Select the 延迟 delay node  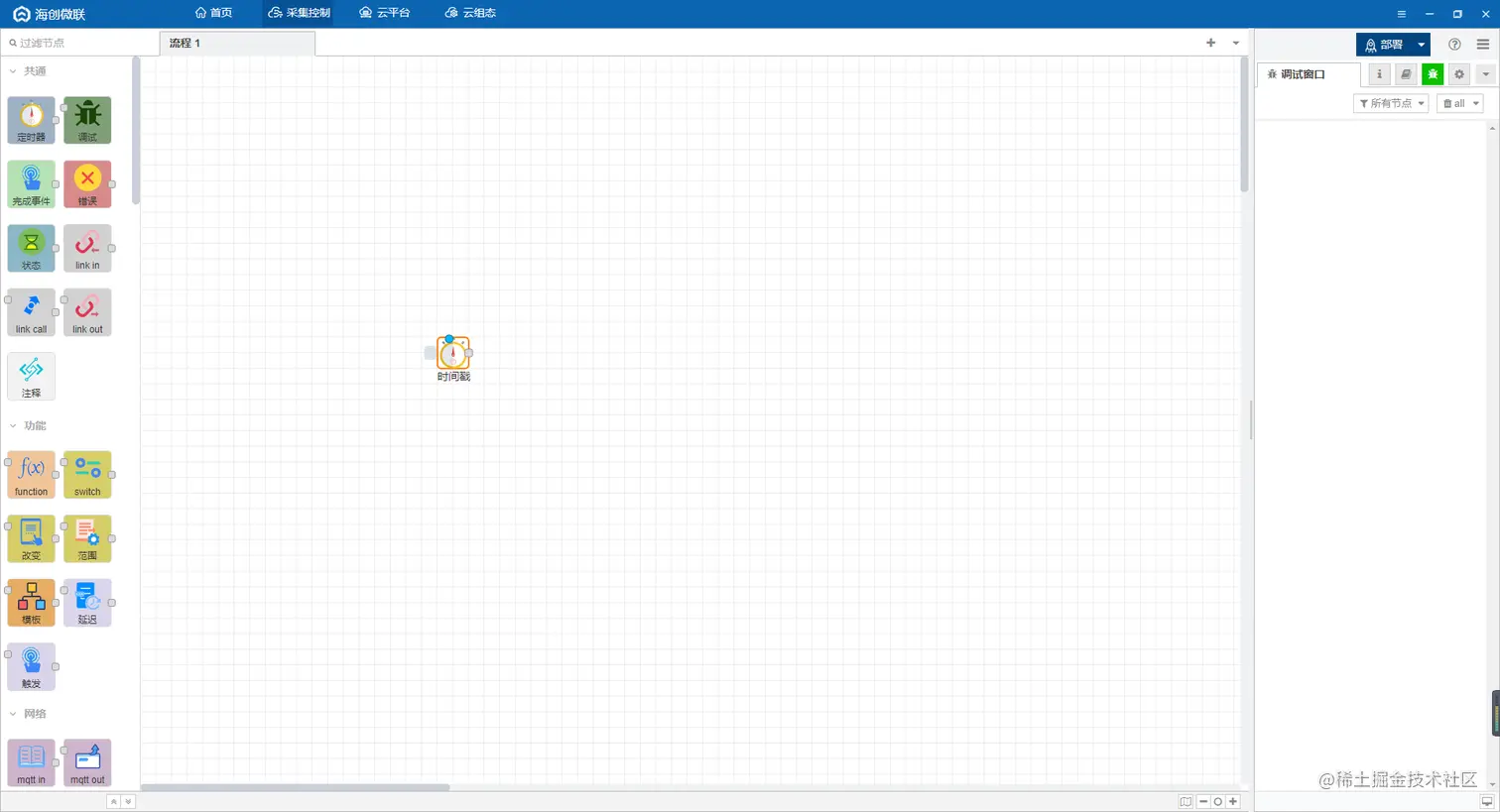coord(87,603)
